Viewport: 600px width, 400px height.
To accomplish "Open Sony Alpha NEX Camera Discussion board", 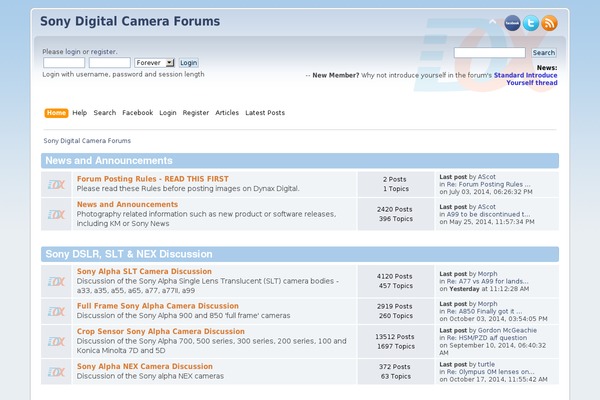I will click(145, 366).
